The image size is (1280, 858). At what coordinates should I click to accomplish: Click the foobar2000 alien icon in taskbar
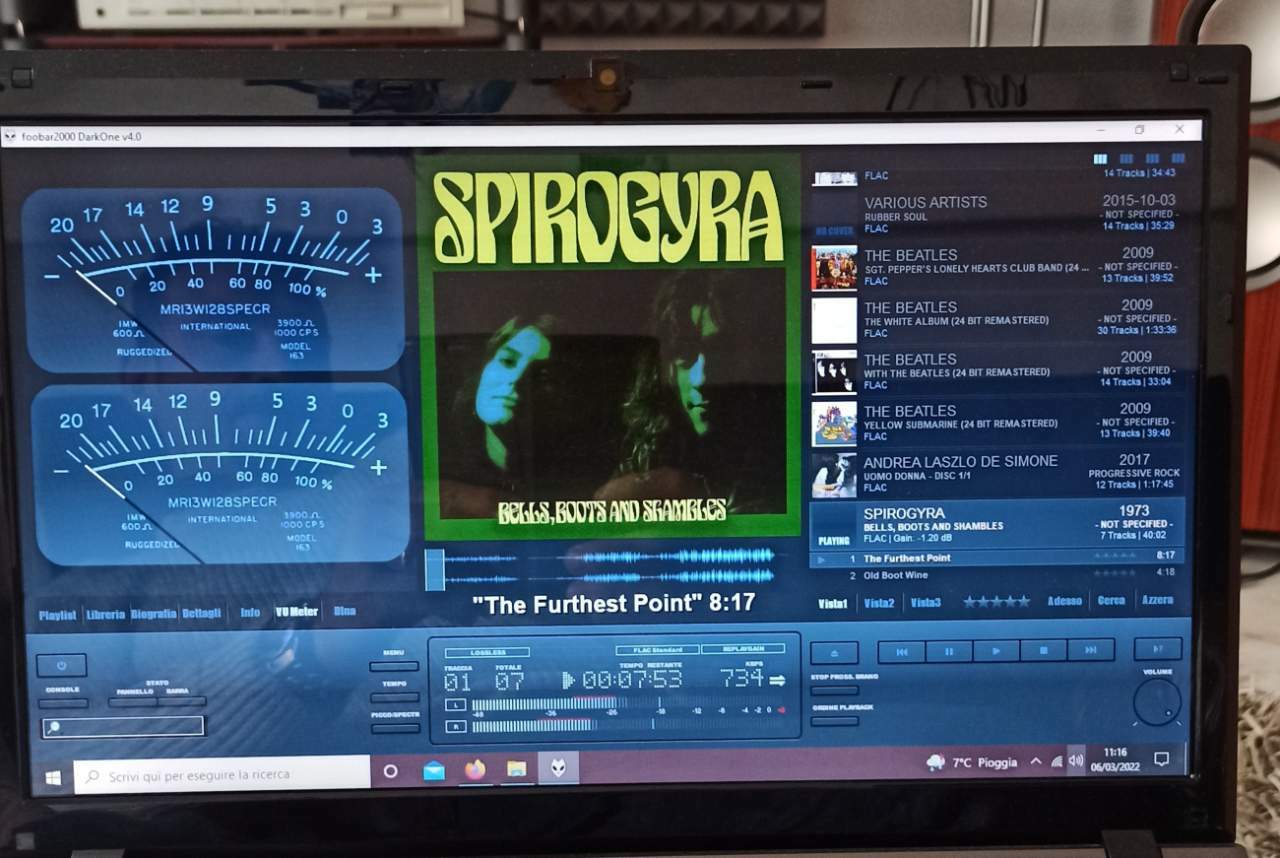pos(558,768)
